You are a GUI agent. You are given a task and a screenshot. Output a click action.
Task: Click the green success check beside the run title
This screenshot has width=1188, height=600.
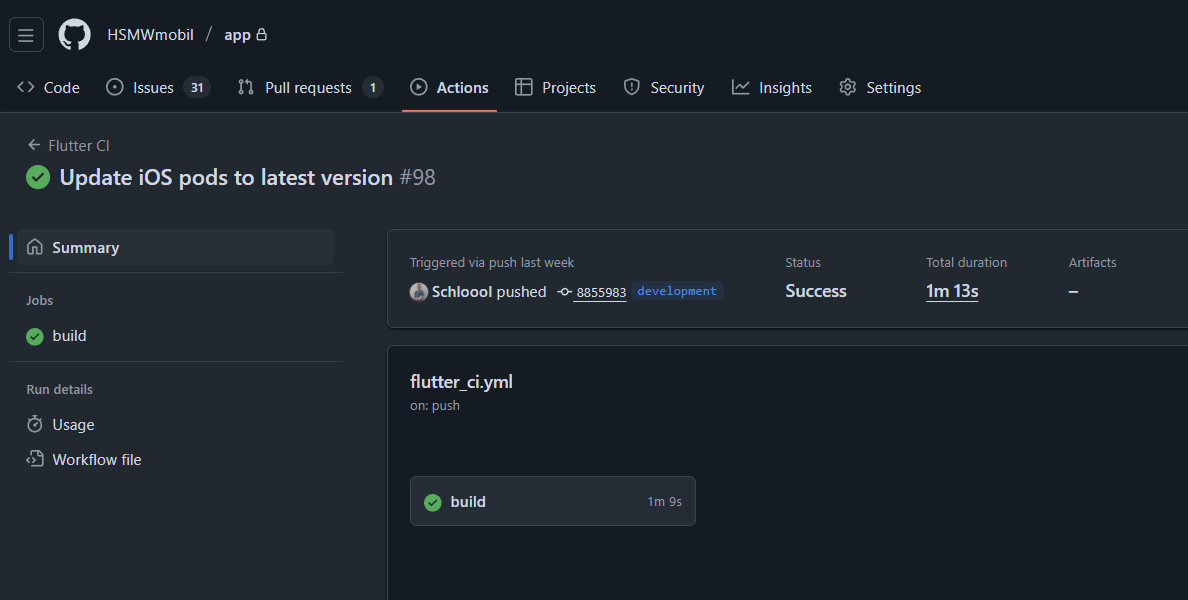click(x=37, y=177)
